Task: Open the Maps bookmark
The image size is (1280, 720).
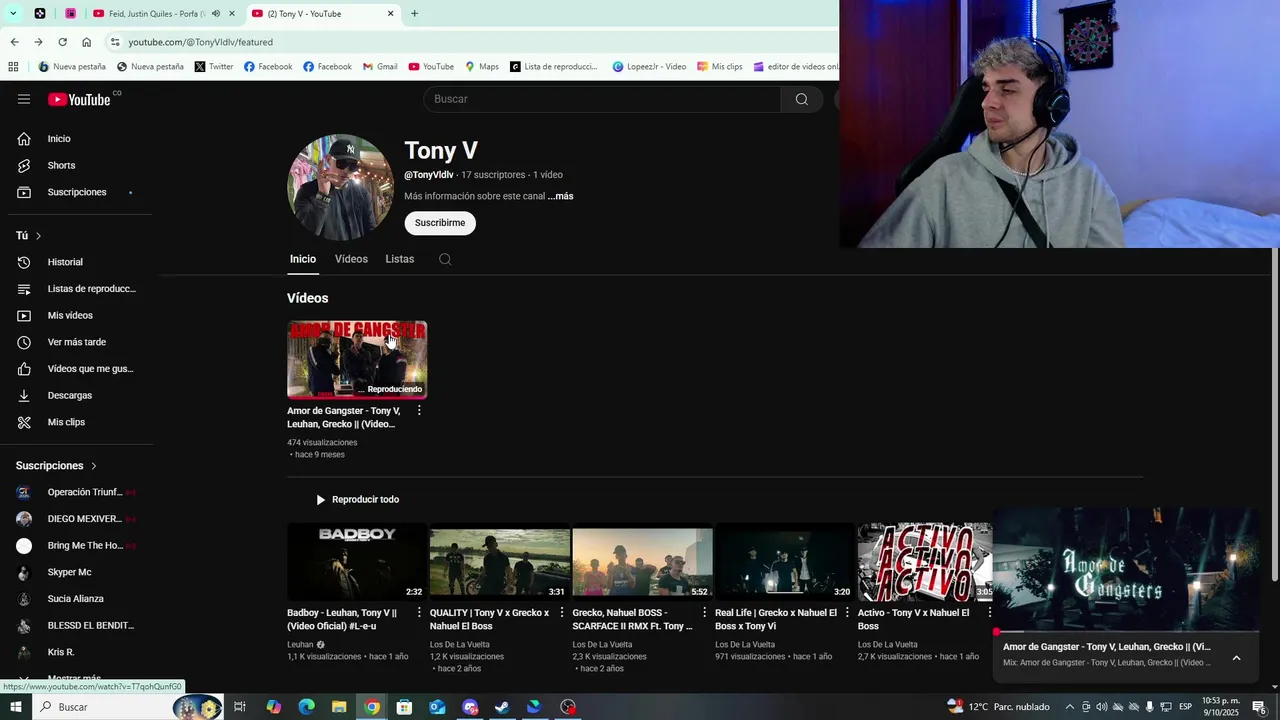Action: [482, 67]
